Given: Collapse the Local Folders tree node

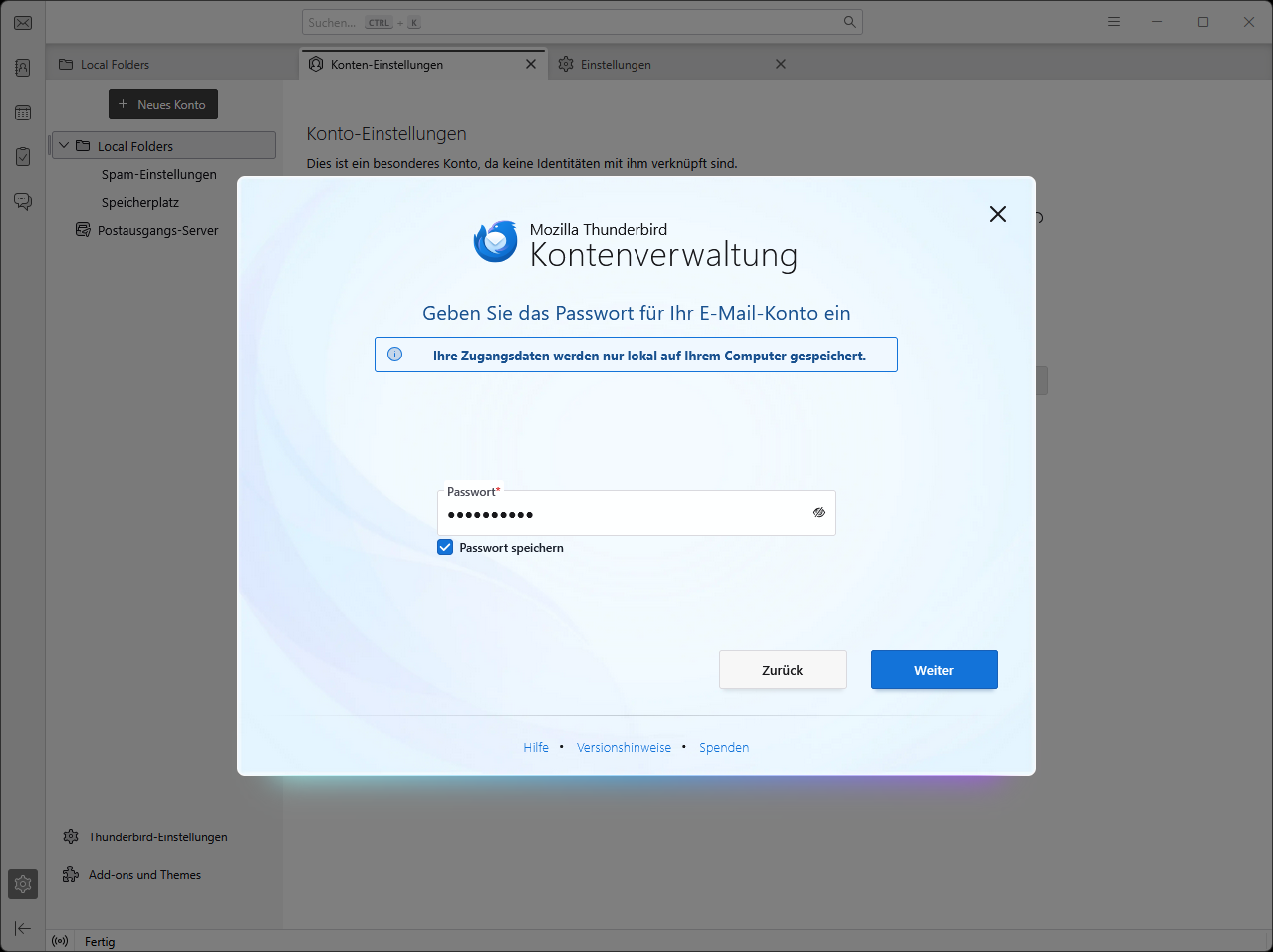Looking at the screenshot, I should pos(64,146).
